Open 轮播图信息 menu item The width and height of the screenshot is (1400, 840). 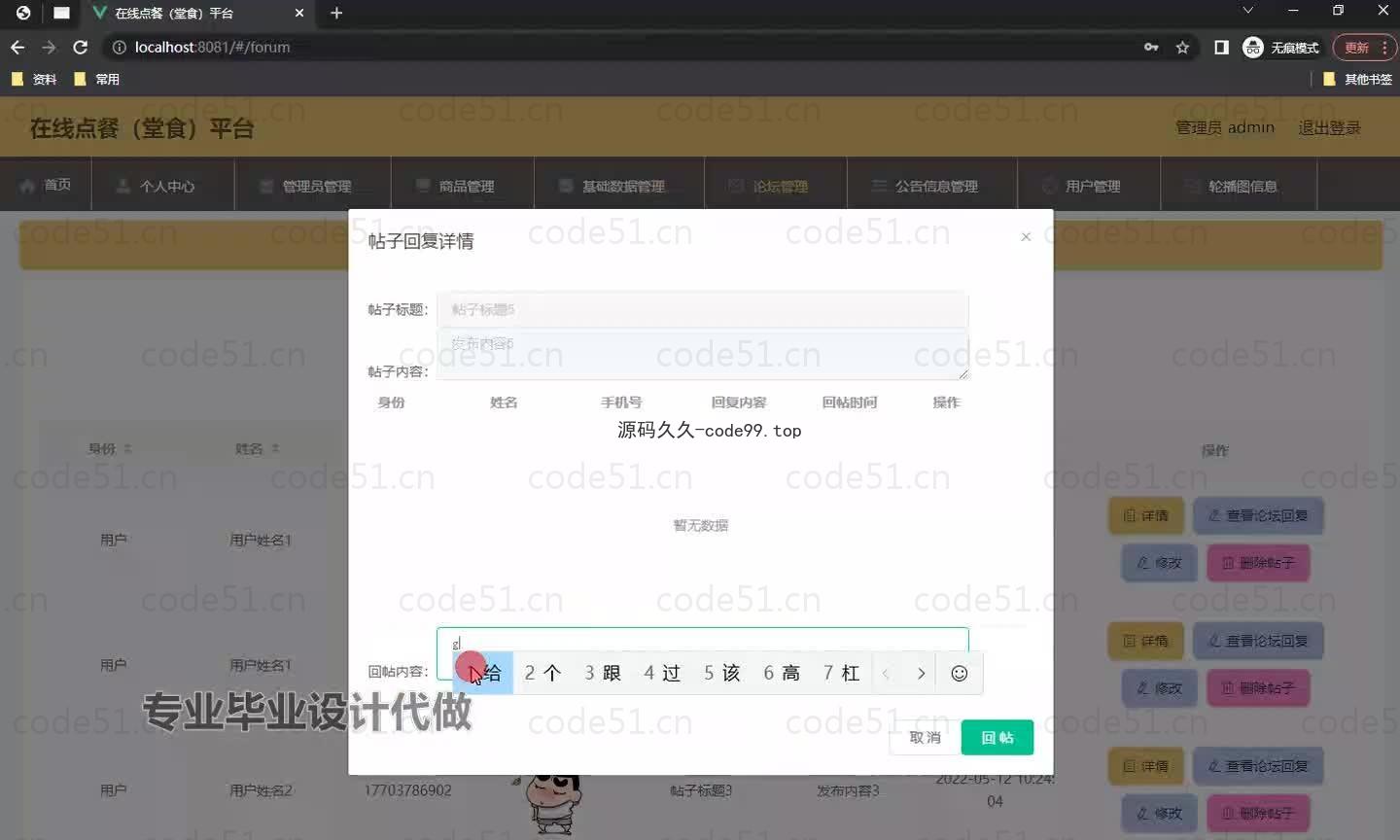[1231, 186]
